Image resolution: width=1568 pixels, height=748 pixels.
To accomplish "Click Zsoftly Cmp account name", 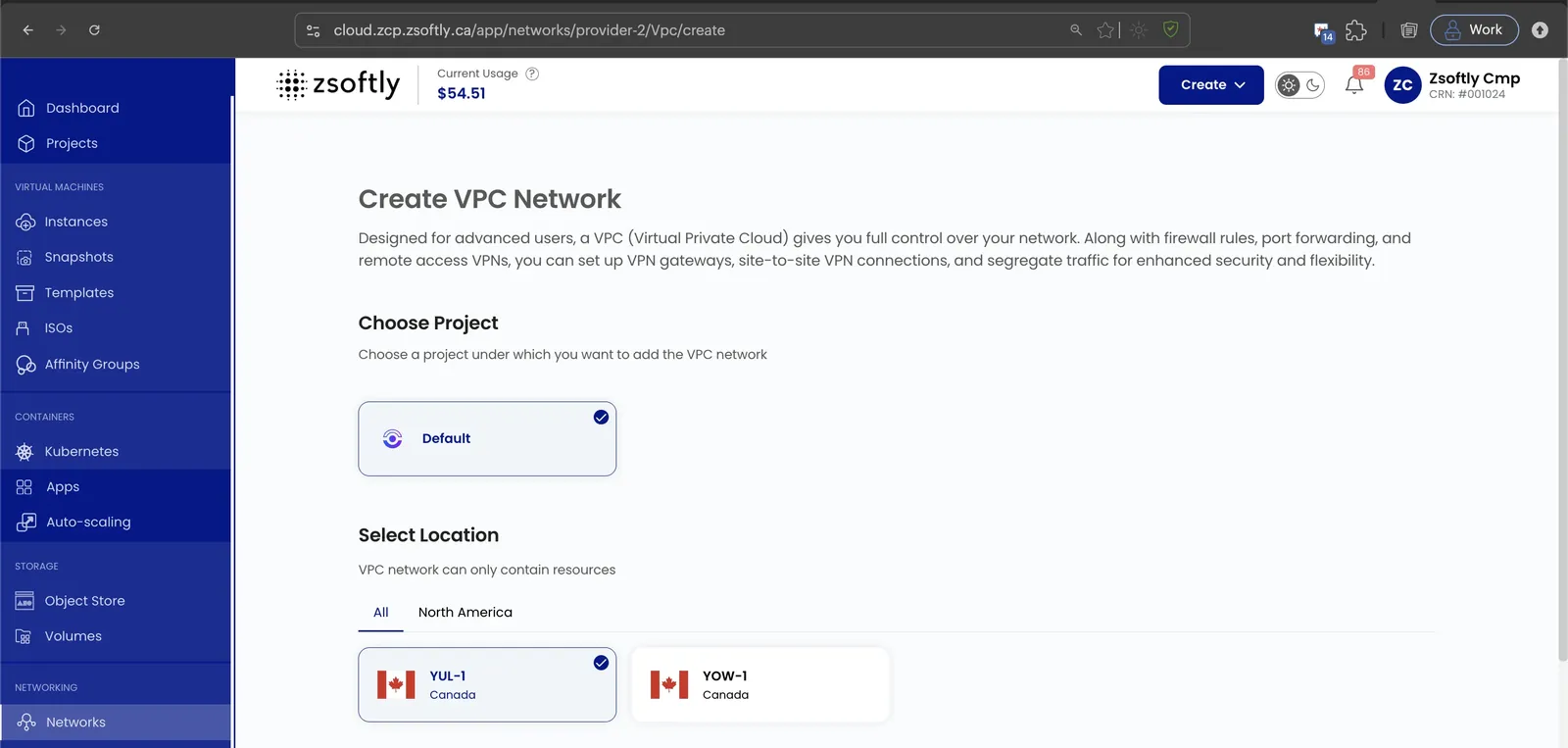I will (1474, 78).
